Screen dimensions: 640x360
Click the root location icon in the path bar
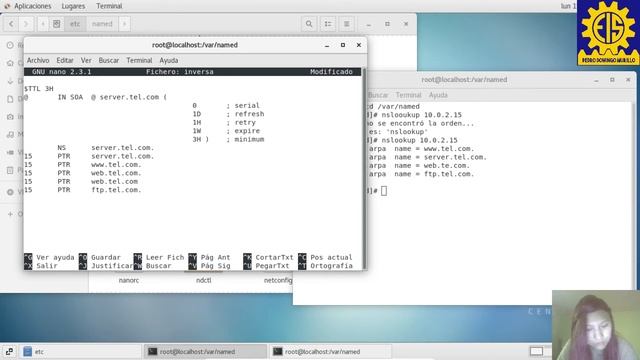pyautogui.click(x=56, y=24)
